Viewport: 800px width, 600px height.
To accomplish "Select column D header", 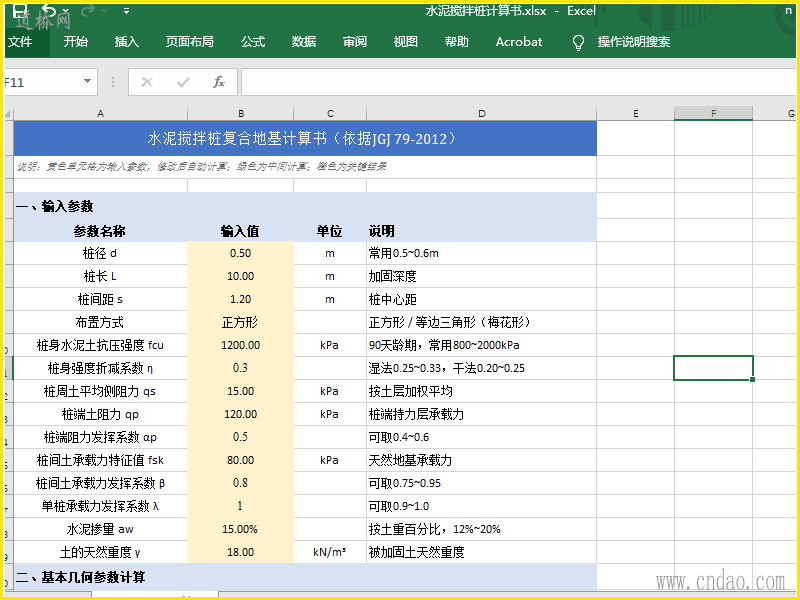I will pyautogui.click(x=482, y=113).
